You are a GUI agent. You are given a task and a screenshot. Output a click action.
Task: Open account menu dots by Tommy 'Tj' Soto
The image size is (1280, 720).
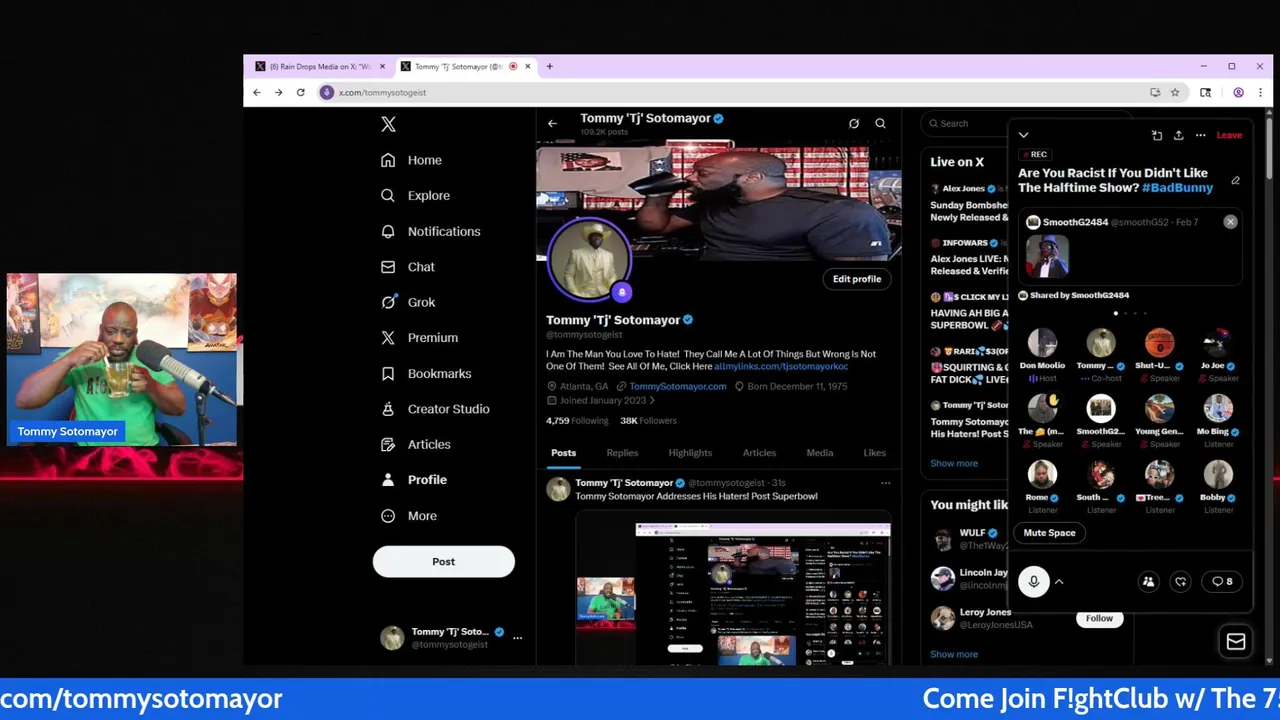pyautogui.click(x=517, y=638)
